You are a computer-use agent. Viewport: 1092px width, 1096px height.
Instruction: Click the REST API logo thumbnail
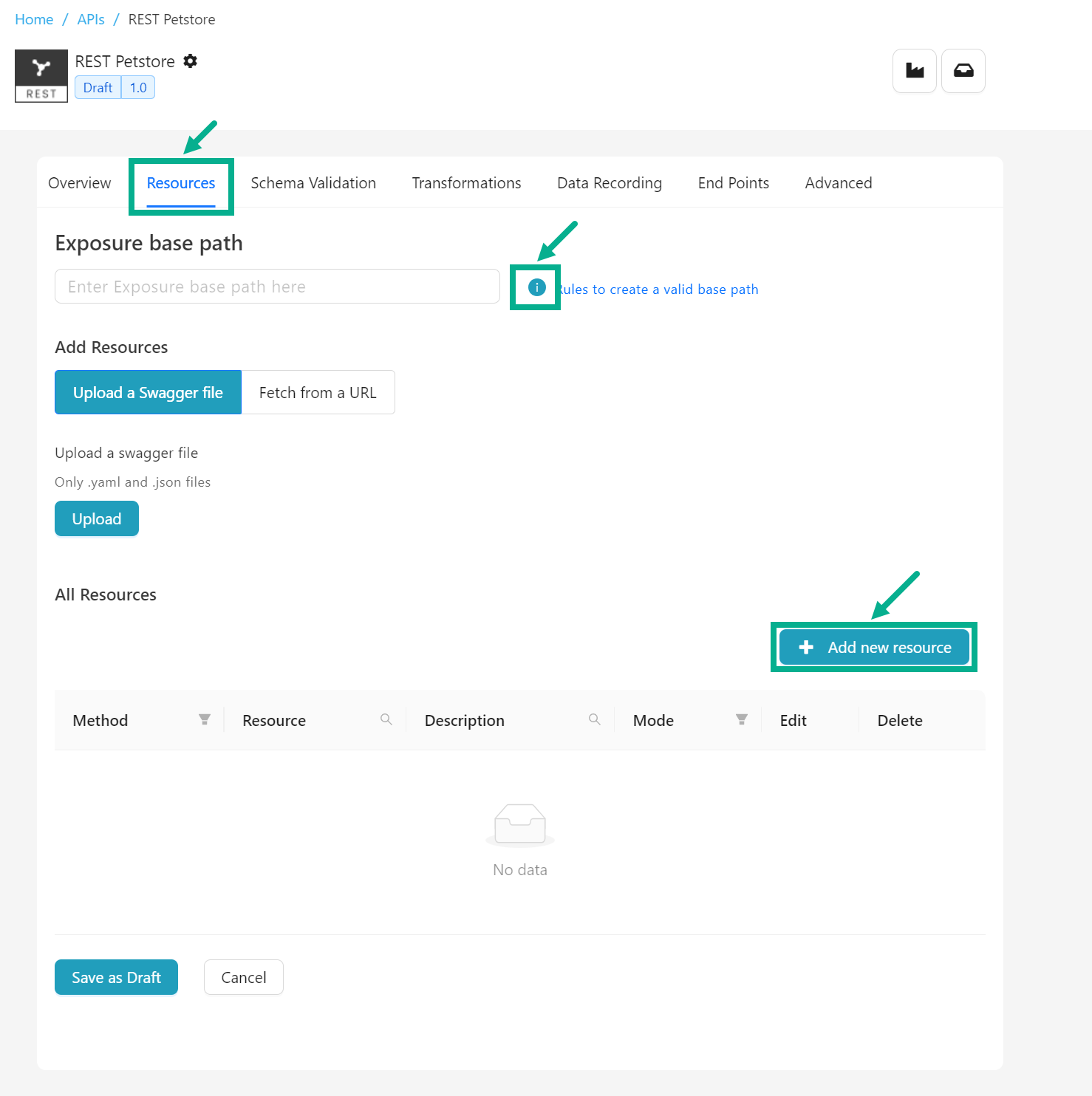[x=41, y=76]
